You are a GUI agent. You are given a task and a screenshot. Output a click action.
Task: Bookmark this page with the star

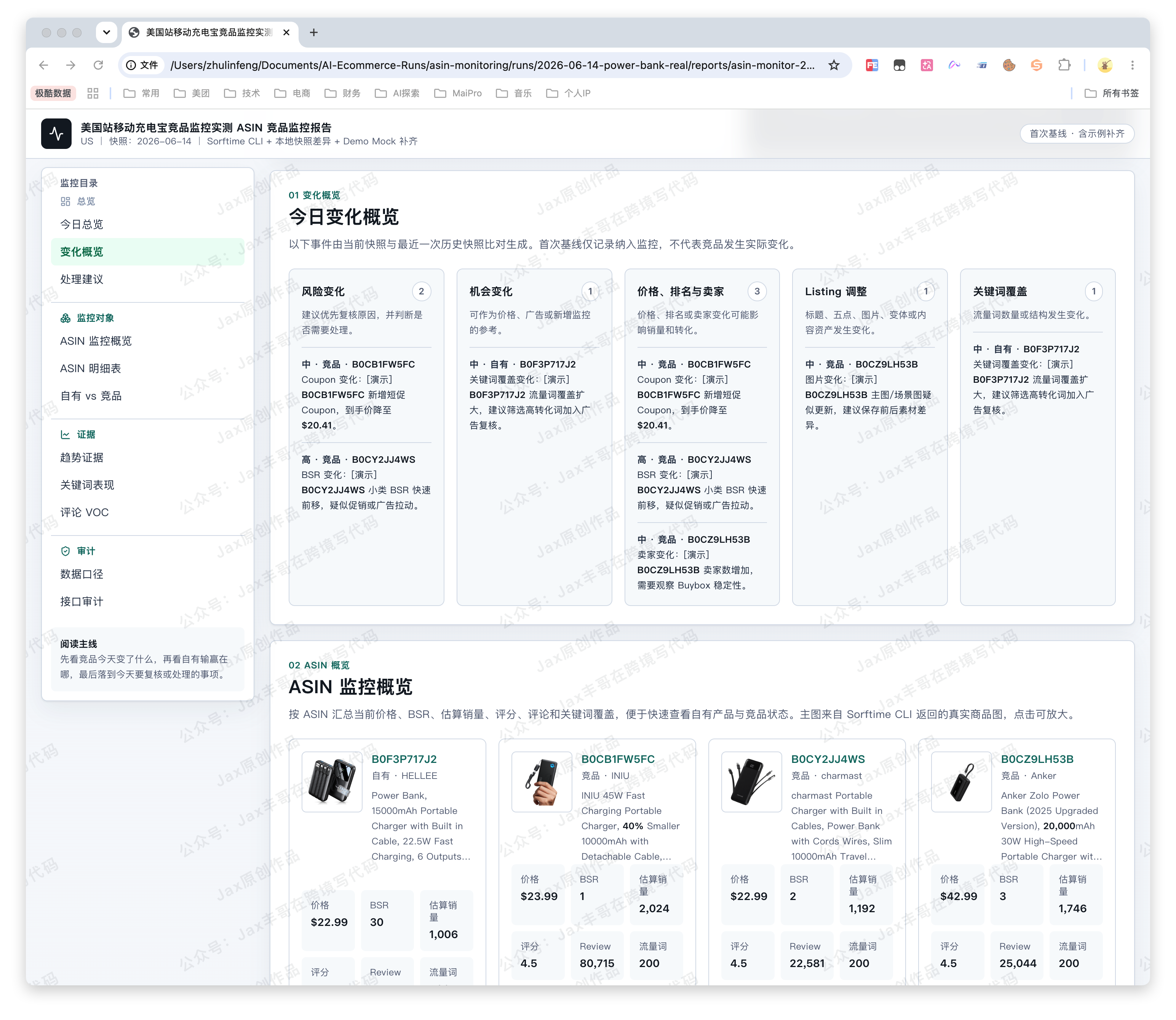click(x=834, y=66)
